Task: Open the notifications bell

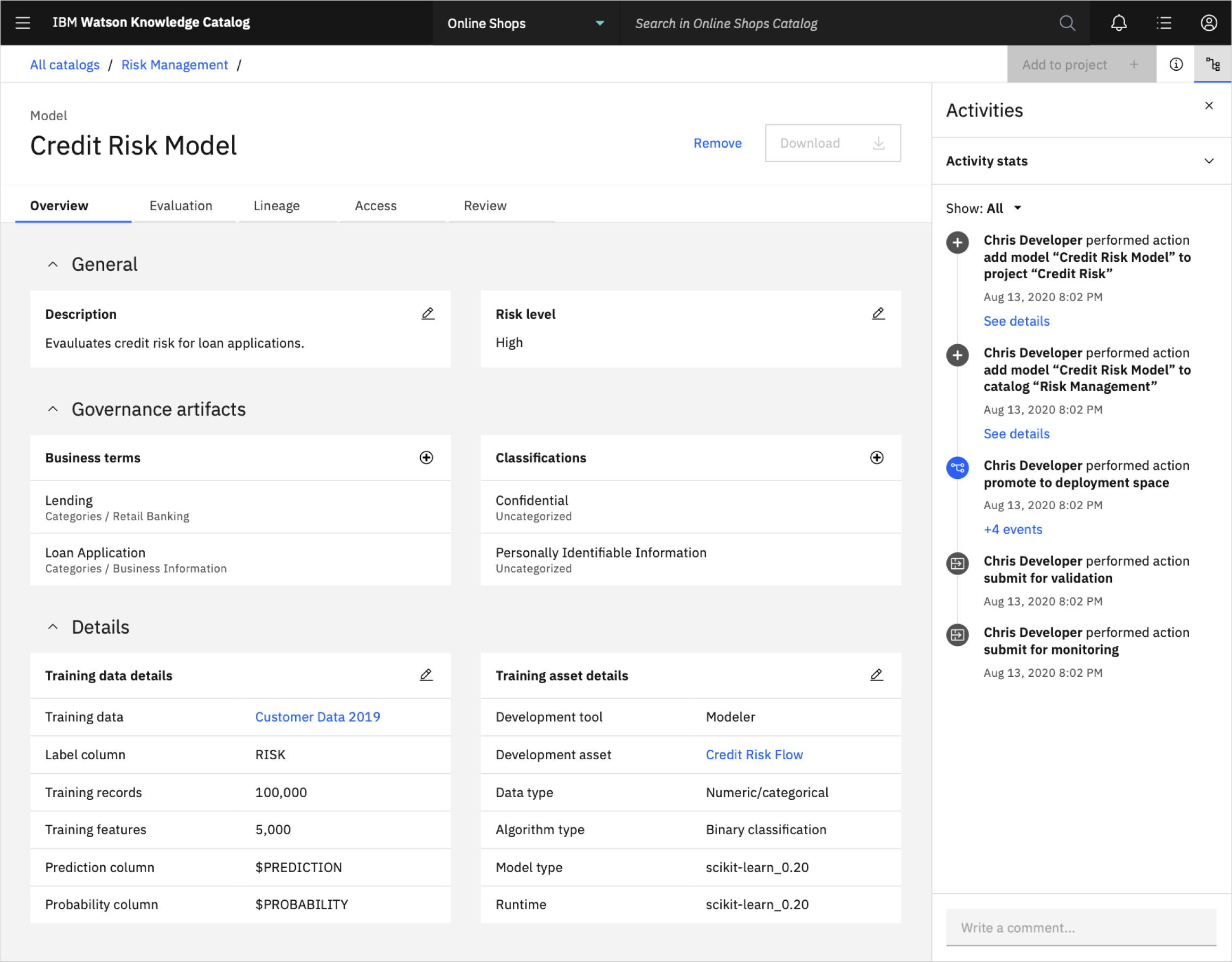Action: click(1119, 23)
